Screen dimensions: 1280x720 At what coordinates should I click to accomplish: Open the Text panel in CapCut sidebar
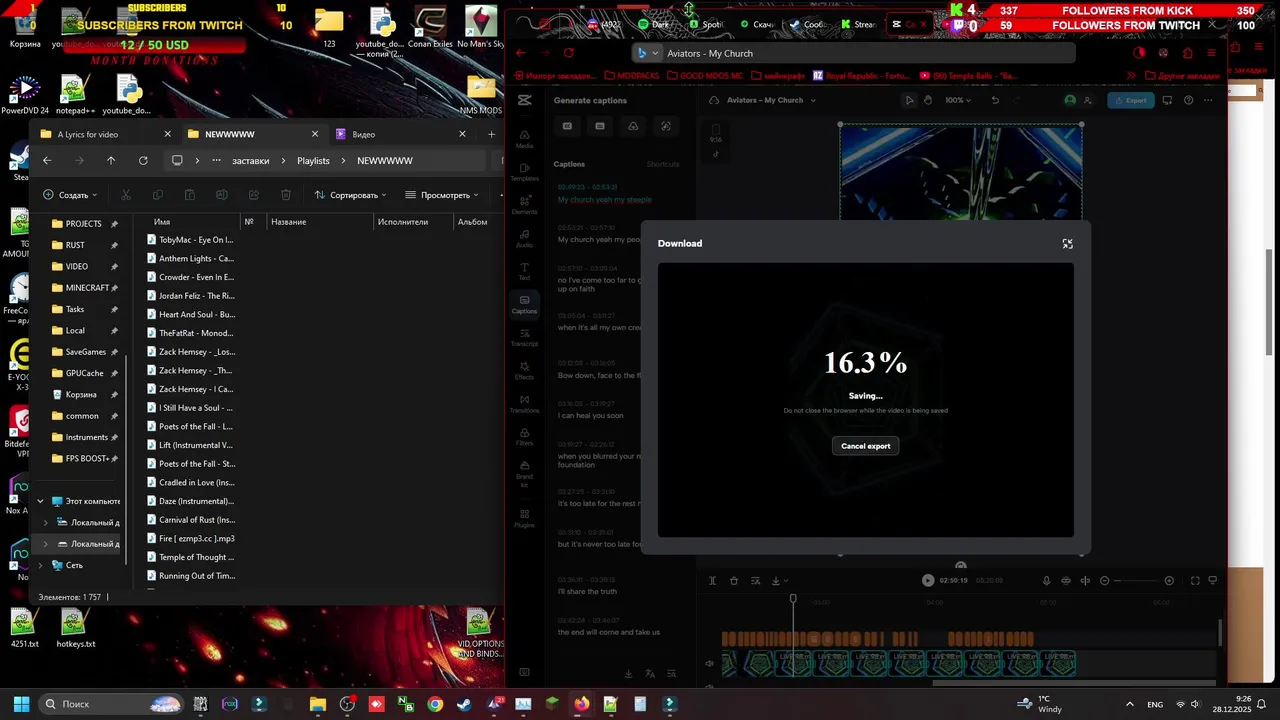click(524, 269)
